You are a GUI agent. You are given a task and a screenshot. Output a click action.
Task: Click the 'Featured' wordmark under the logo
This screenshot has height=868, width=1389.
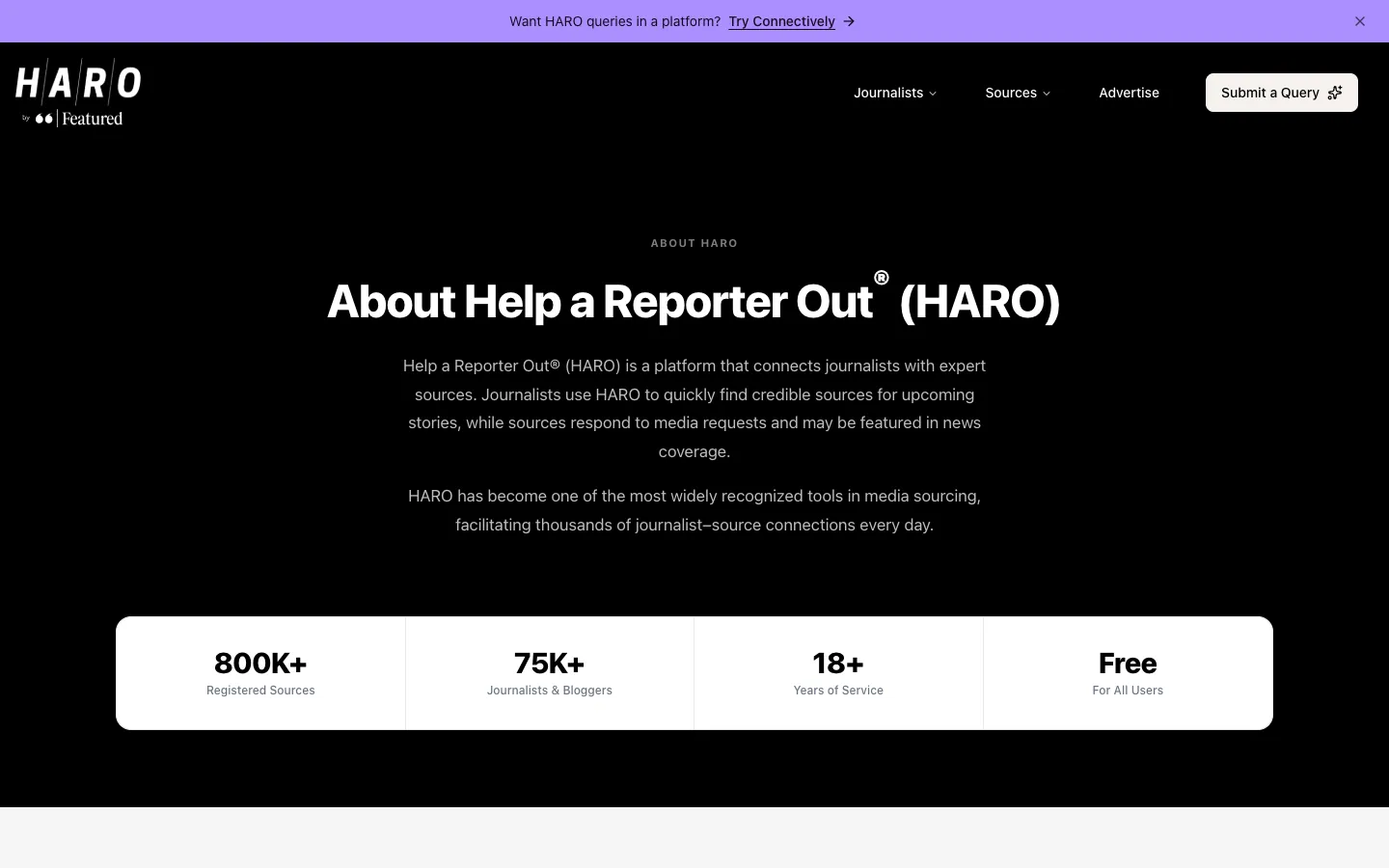tap(93, 119)
